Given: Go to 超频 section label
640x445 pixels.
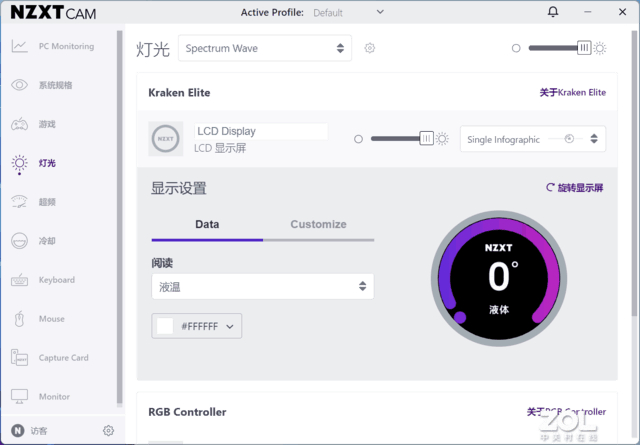Looking at the screenshot, I should click(47, 202).
